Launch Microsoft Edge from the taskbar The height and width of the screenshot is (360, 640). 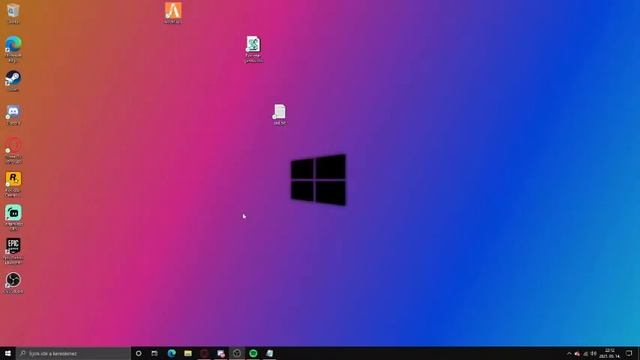pos(171,353)
